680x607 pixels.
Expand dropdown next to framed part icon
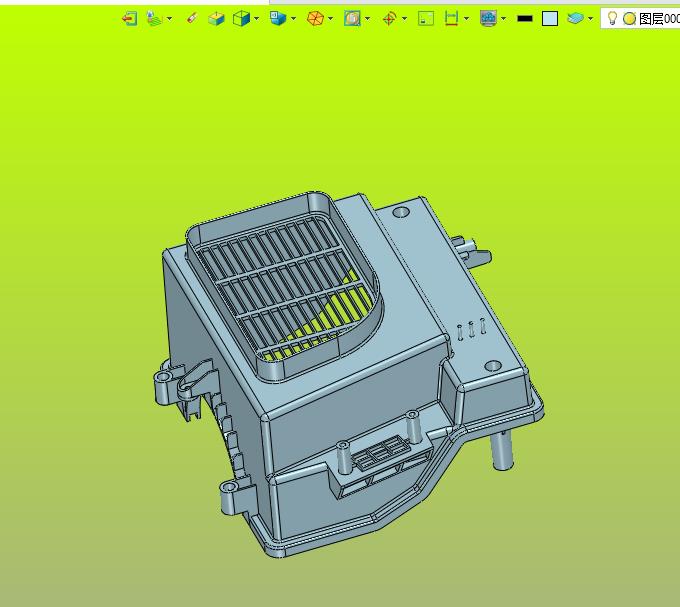tap(367, 19)
